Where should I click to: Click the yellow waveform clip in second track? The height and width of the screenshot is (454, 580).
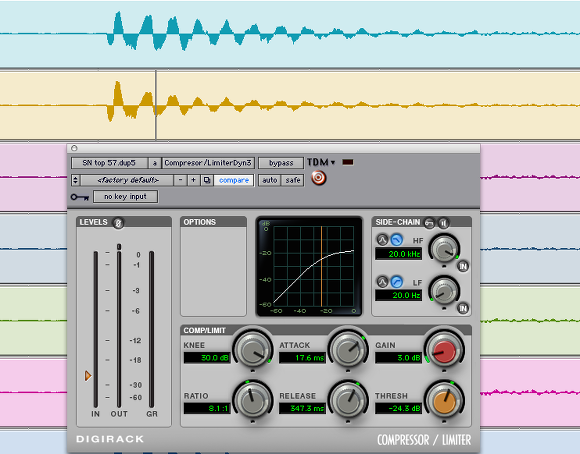tap(290, 105)
